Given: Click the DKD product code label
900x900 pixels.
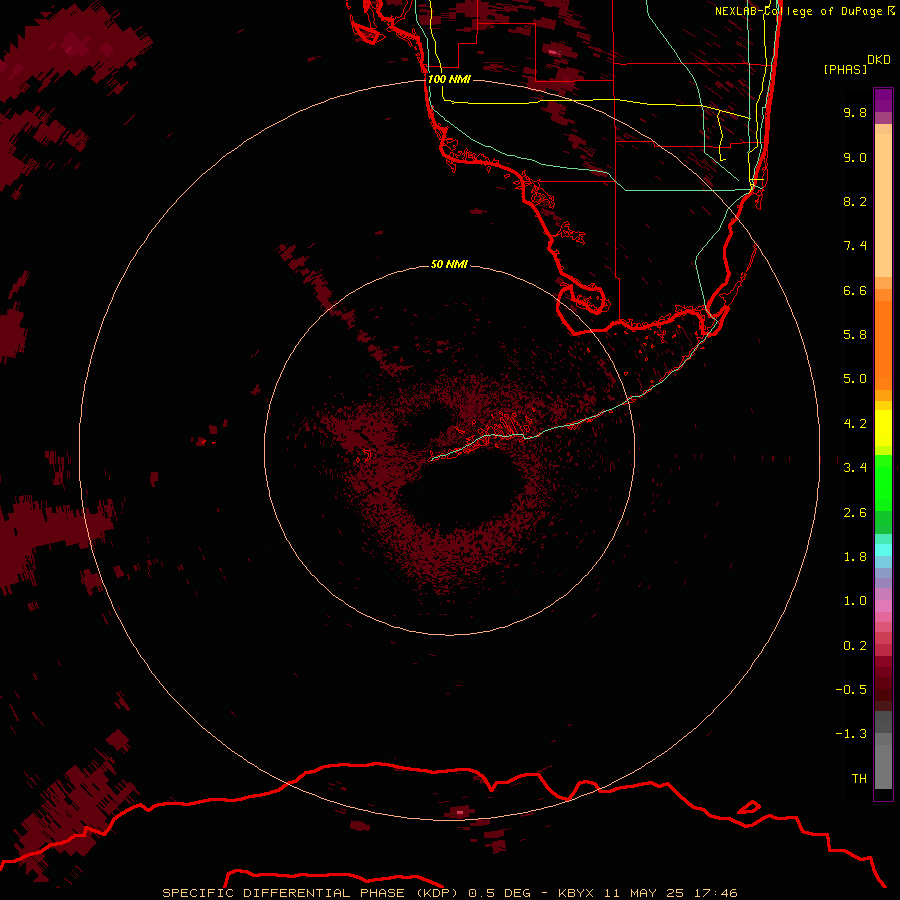Looking at the screenshot, I should (x=879, y=60).
